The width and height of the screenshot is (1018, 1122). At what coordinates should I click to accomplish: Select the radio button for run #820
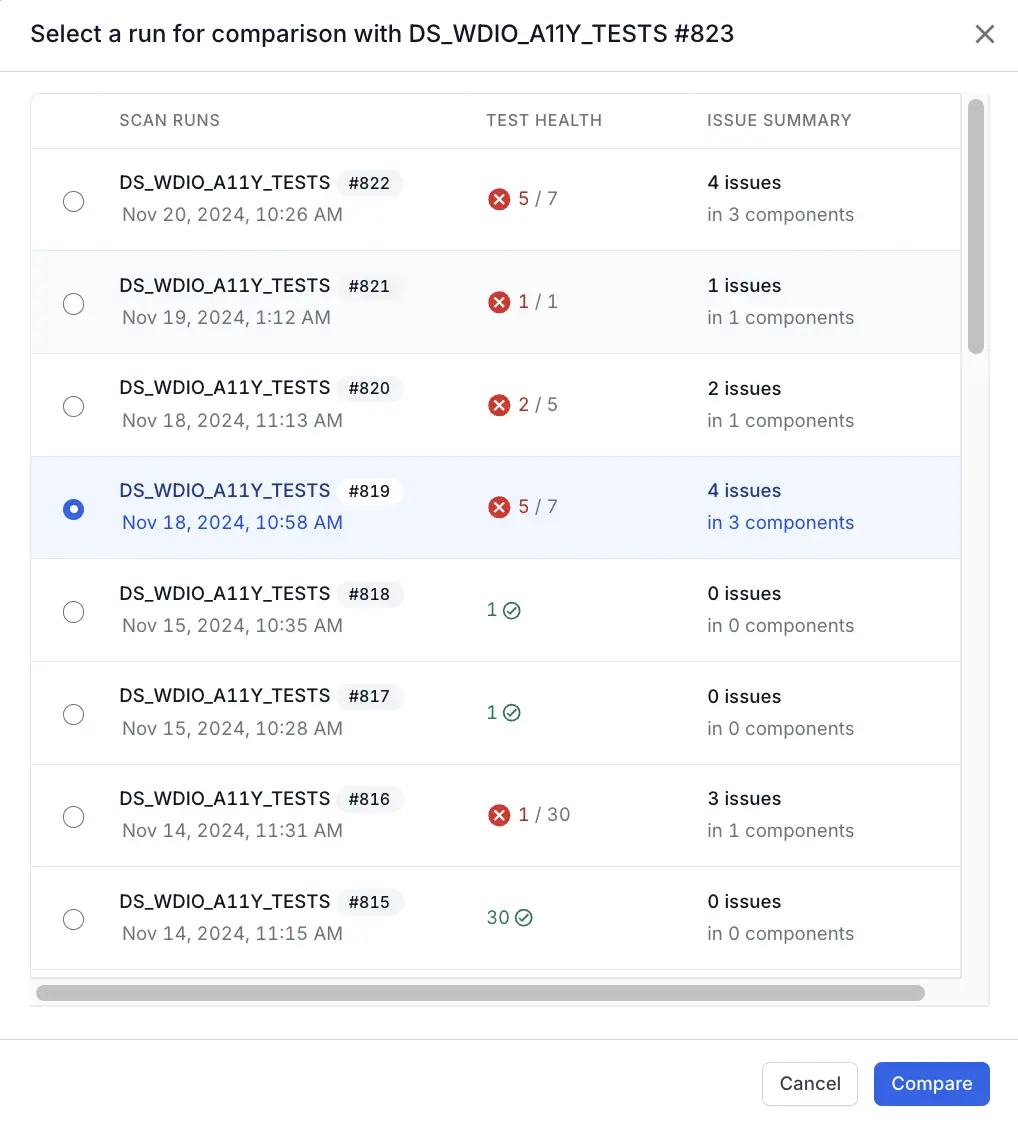point(73,407)
